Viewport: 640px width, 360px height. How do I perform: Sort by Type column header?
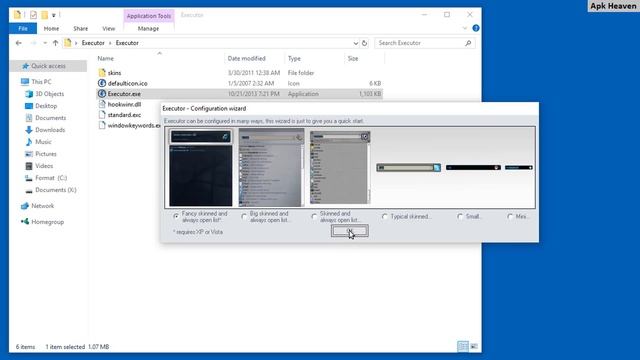(294, 58)
